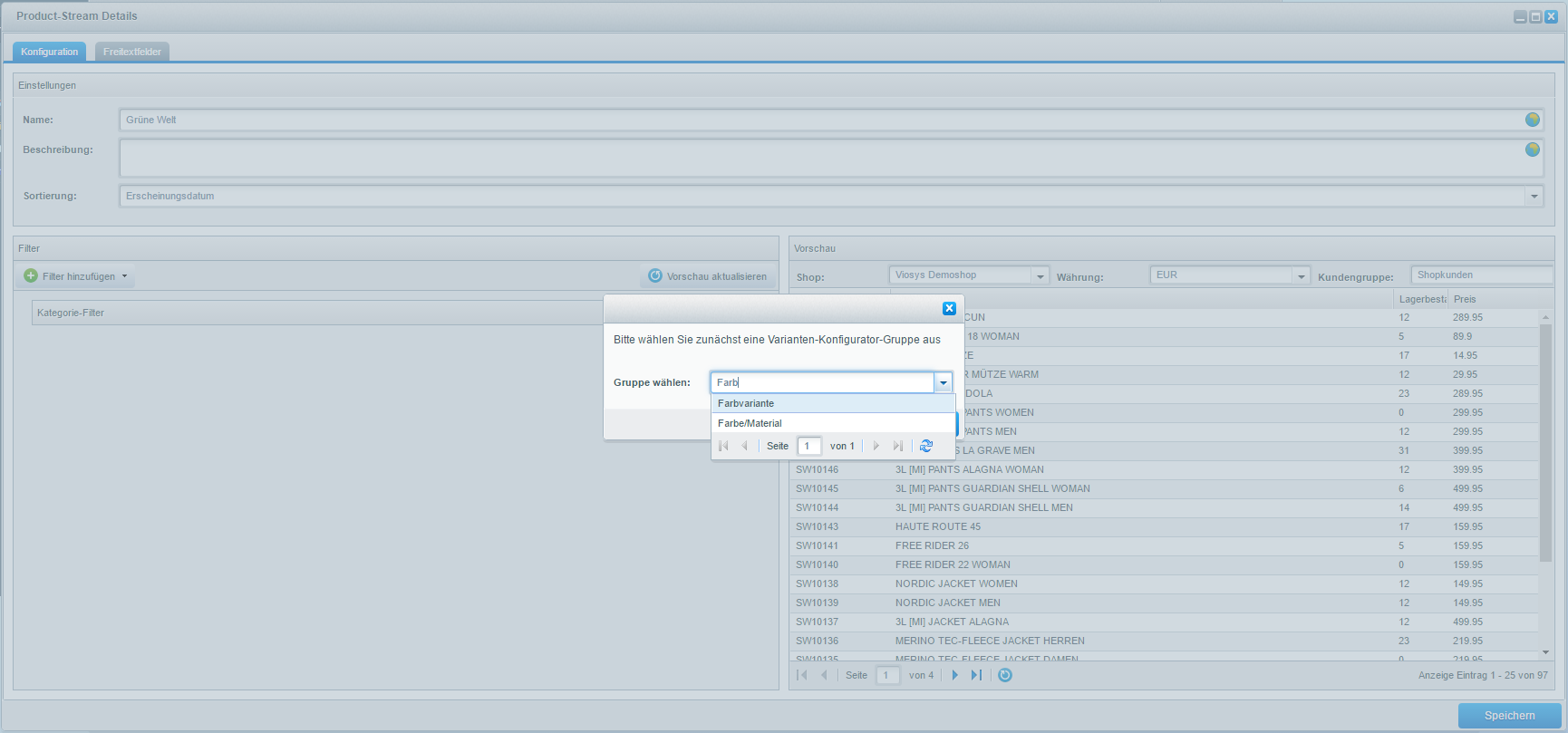1568x733 pixels.
Task: Click the page number field in dropdown pager
Action: click(809, 446)
